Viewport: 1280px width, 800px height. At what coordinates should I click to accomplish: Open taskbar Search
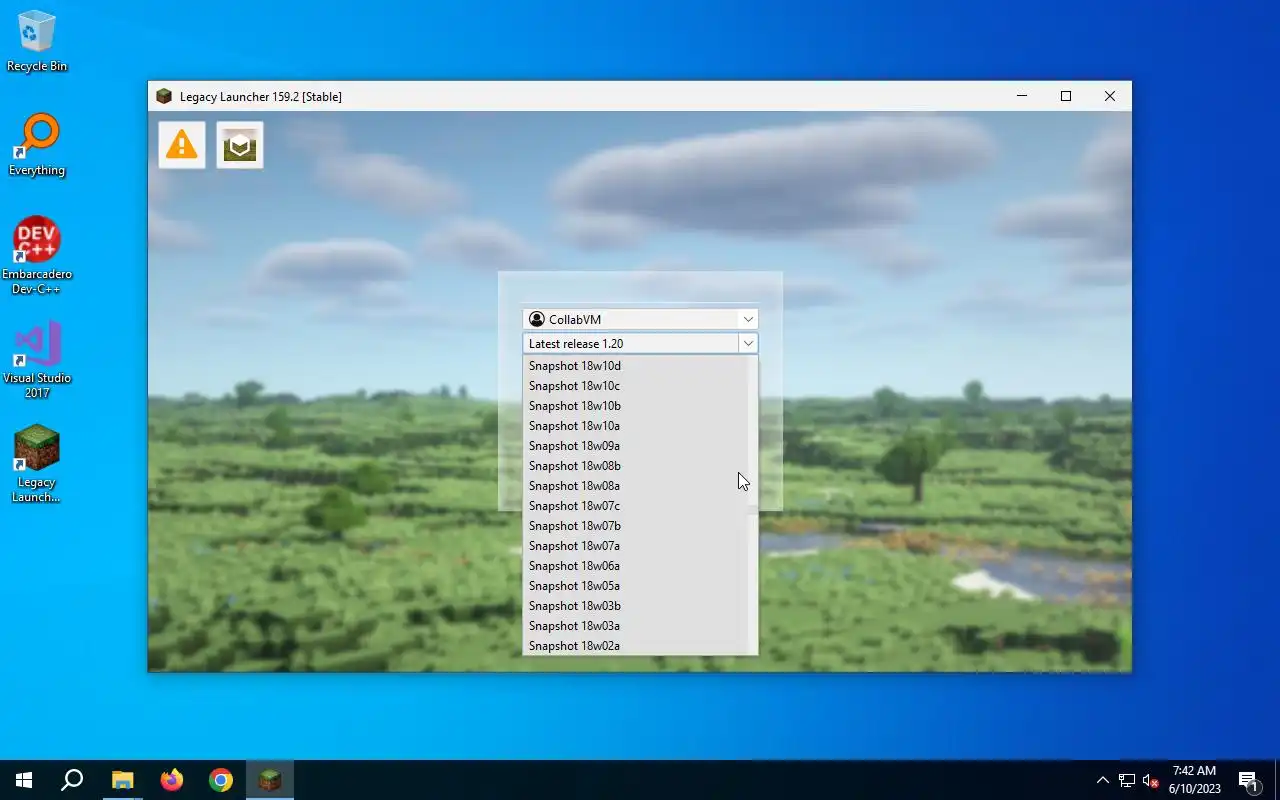(72, 780)
